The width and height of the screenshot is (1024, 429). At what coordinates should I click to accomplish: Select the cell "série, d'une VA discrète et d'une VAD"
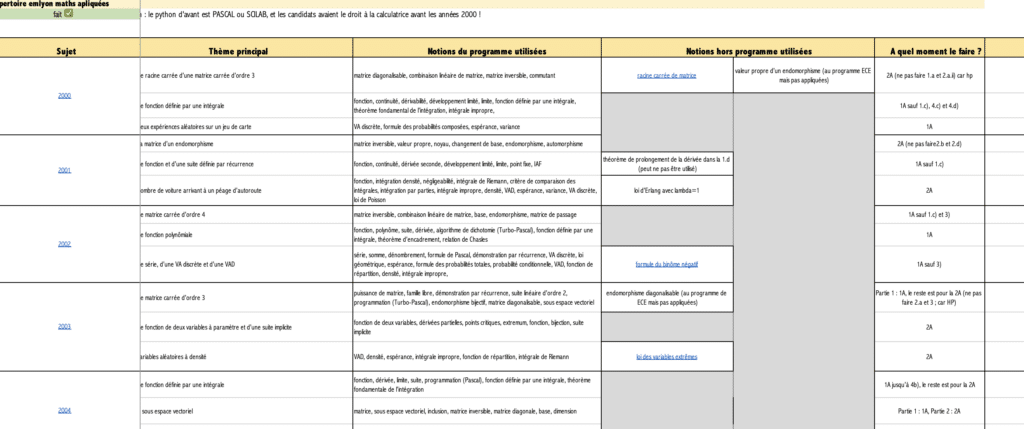pos(246,264)
